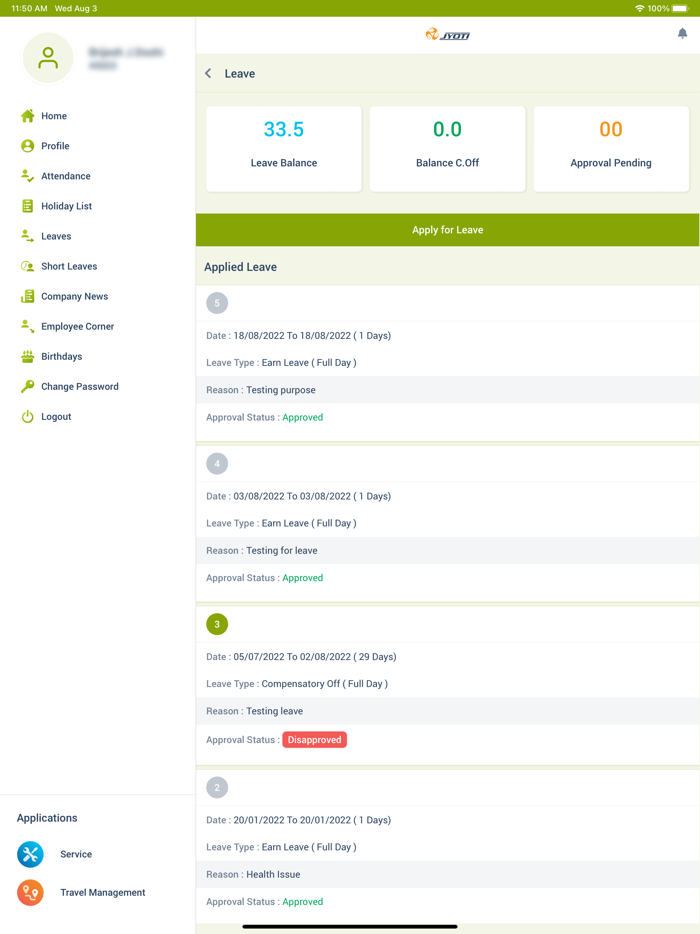Select the 18/08/2022 leave date row
The image size is (700, 934).
(447, 336)
